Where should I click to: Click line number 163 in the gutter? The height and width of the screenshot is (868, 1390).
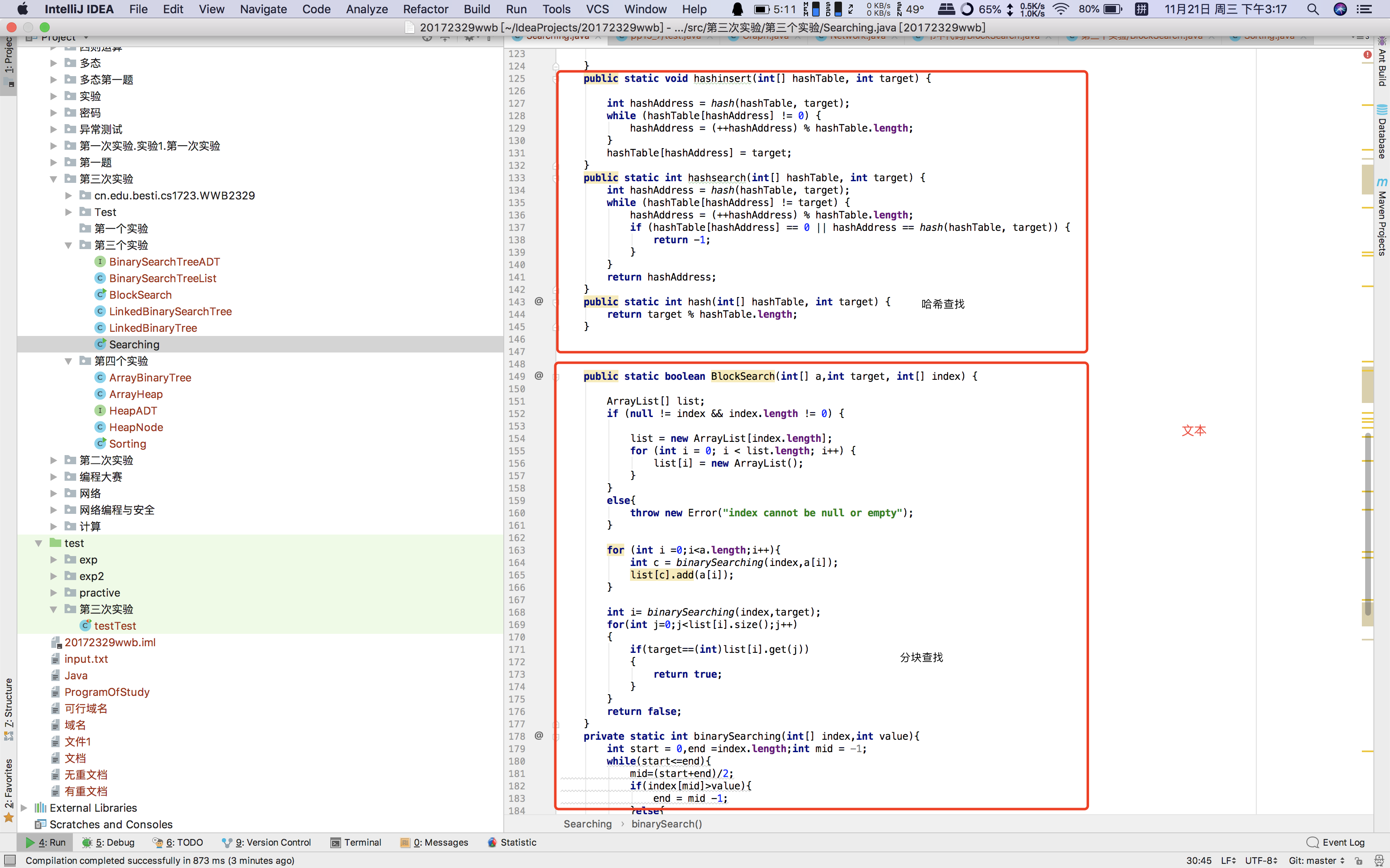[516, 550]
